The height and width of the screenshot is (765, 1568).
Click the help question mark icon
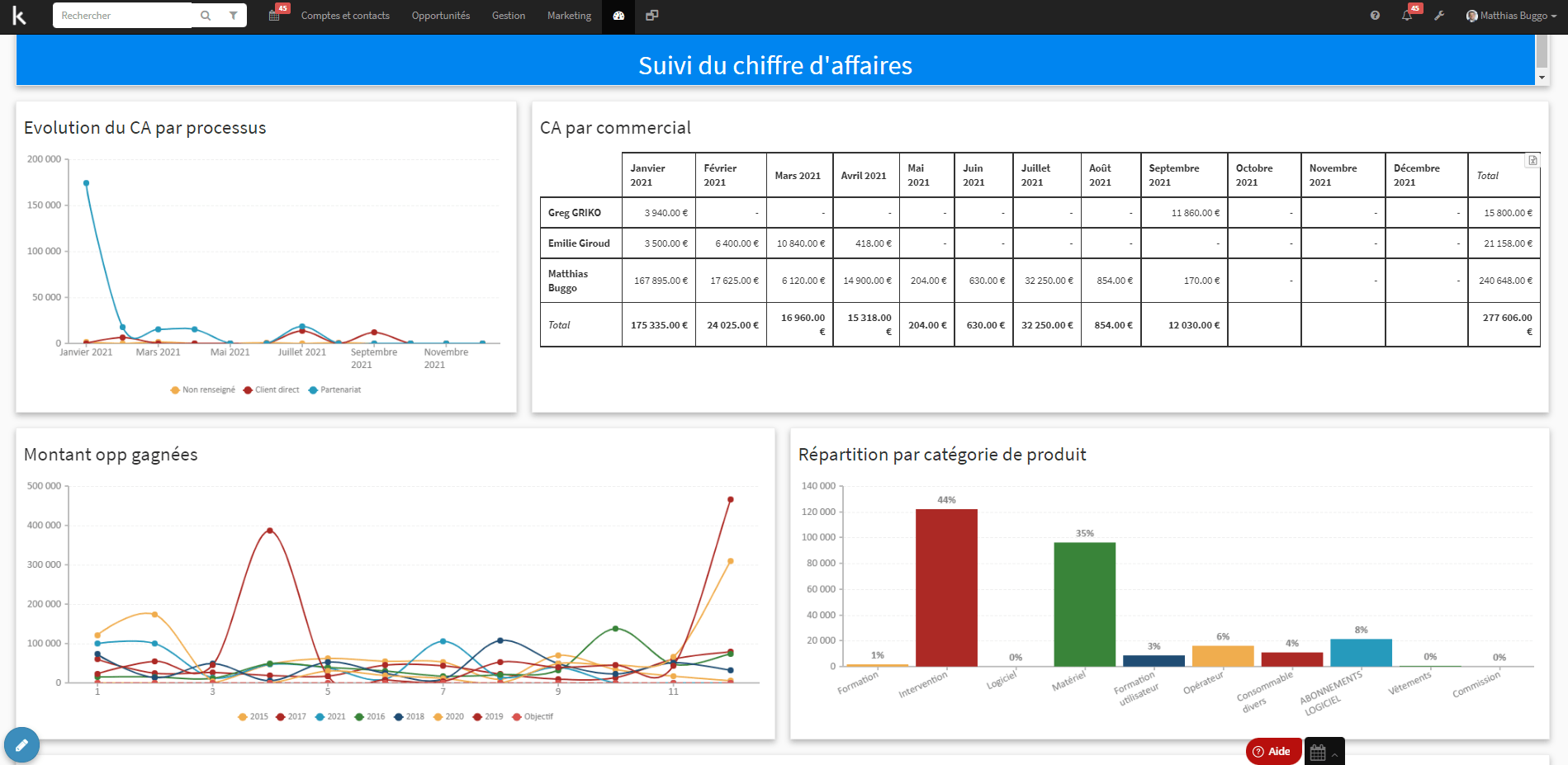(x=1374, y=15)
